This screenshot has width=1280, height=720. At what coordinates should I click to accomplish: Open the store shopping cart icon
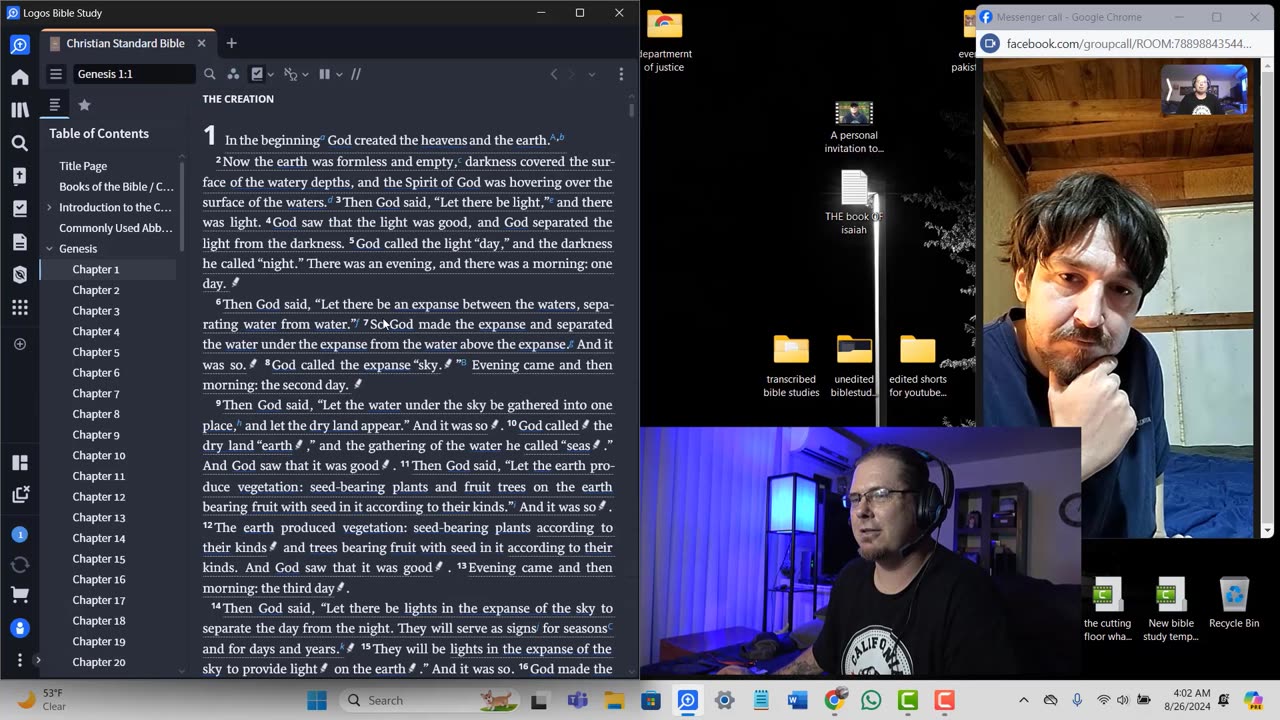(x=20, y=596)
